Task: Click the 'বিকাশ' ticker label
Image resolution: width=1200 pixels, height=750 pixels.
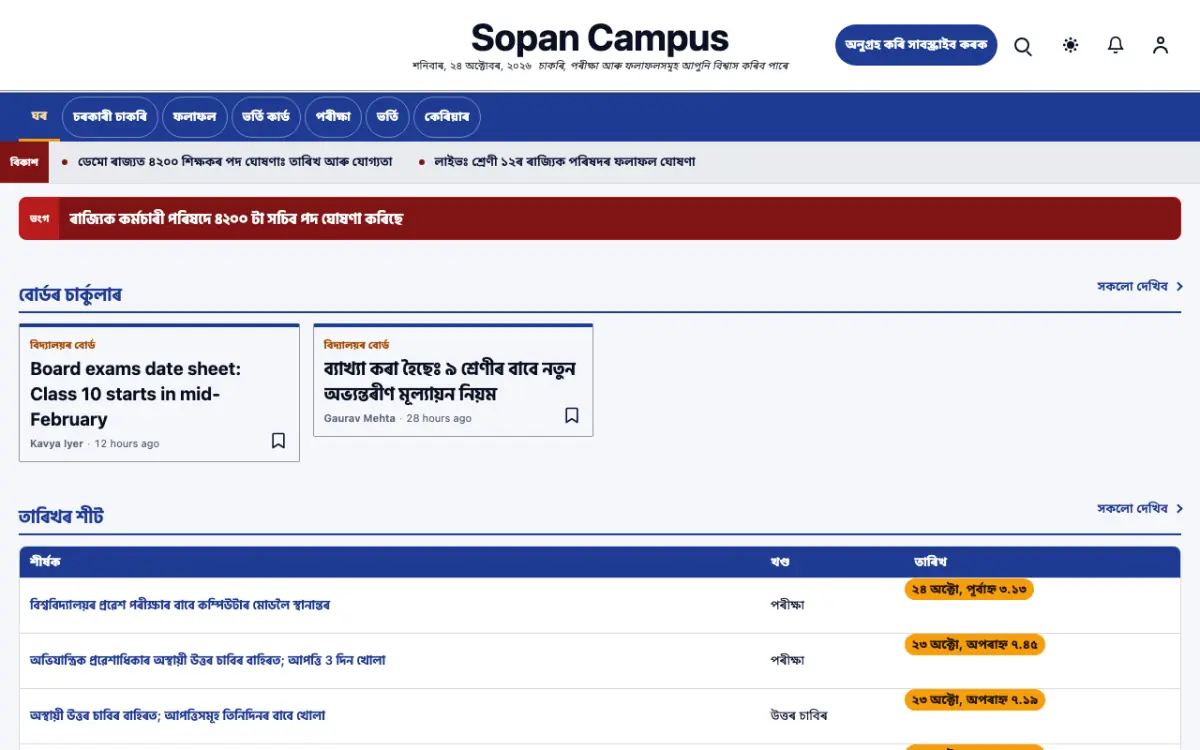Action: tap(24, 162)
